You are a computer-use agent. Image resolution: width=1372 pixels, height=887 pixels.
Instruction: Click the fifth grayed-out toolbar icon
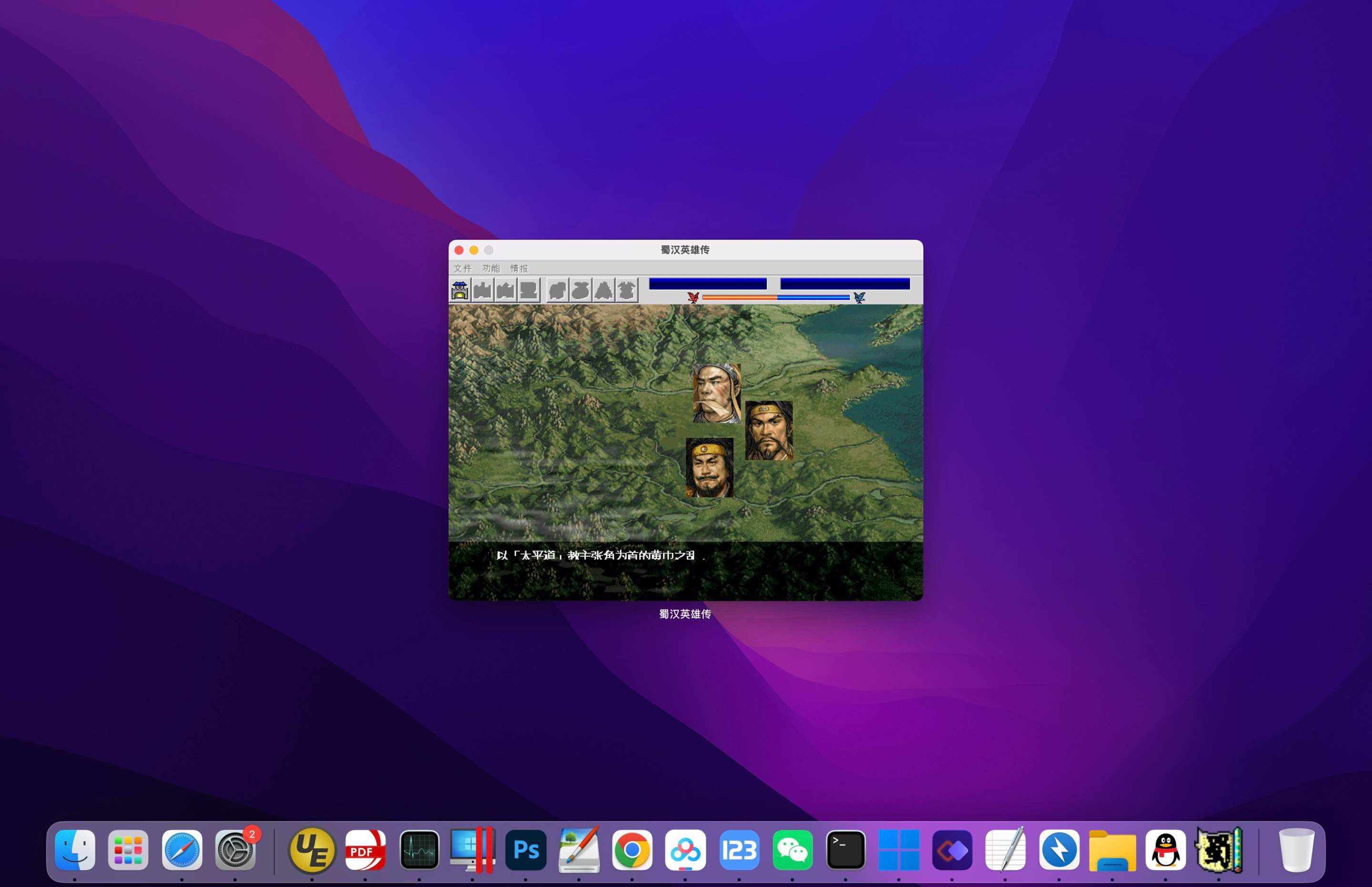coord(557,290)
